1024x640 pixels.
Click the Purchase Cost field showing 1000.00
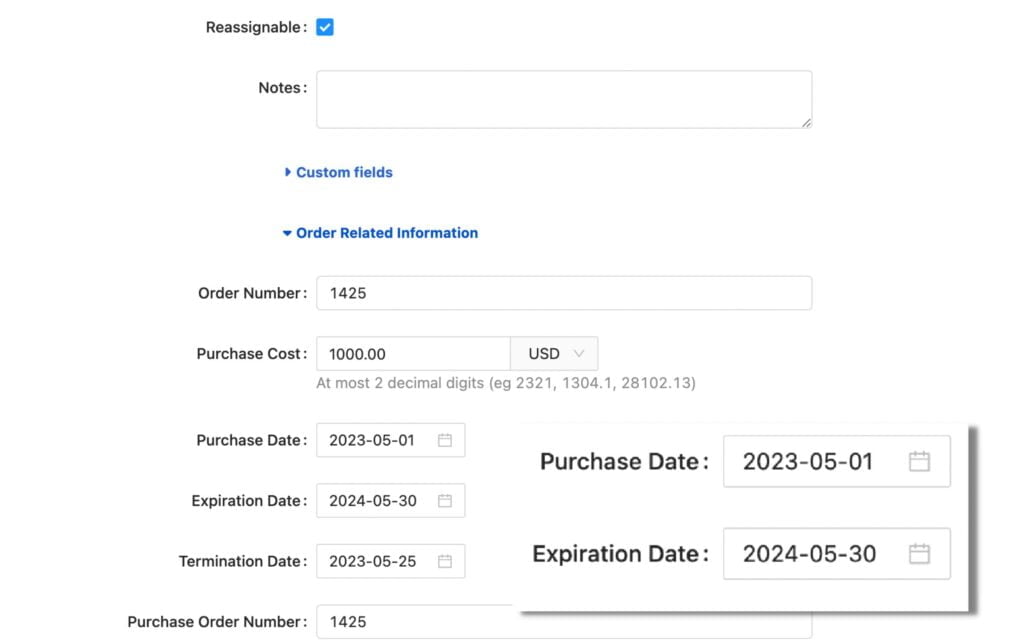pos(410,353)
